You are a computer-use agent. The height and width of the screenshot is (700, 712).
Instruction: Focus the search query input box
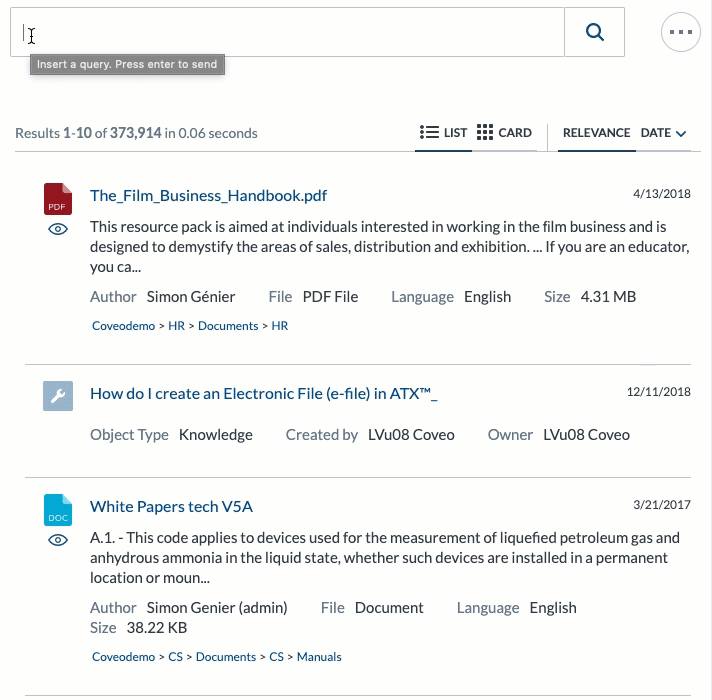click(287, 32)
